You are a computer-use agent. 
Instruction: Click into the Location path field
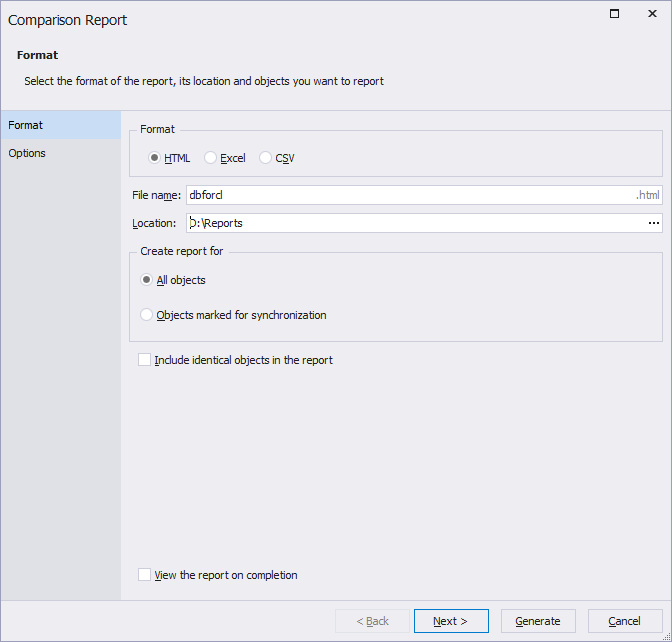point(400,223)
